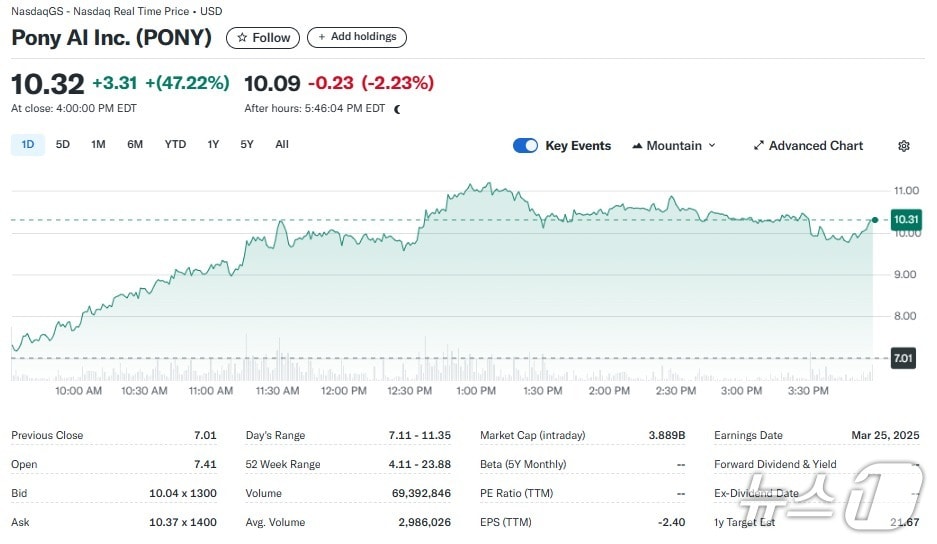Click the plus icon in Add holdings
The width and height of the screenshot is (937, 544).
coord(321,37)
